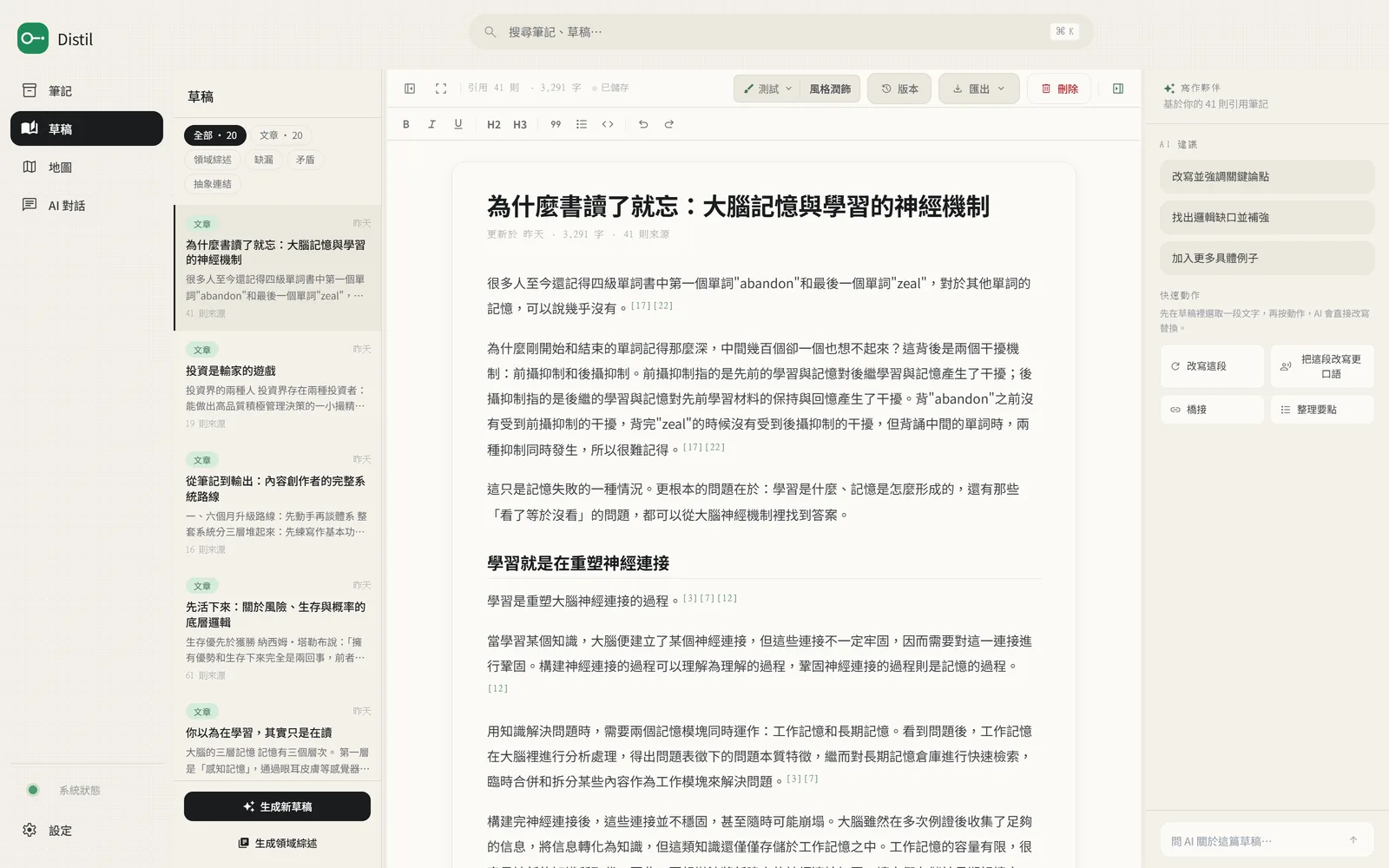Open the 筆記 notes section
Image resolution: width=1389 pixels, height=868 pixels.
point(87,91)
